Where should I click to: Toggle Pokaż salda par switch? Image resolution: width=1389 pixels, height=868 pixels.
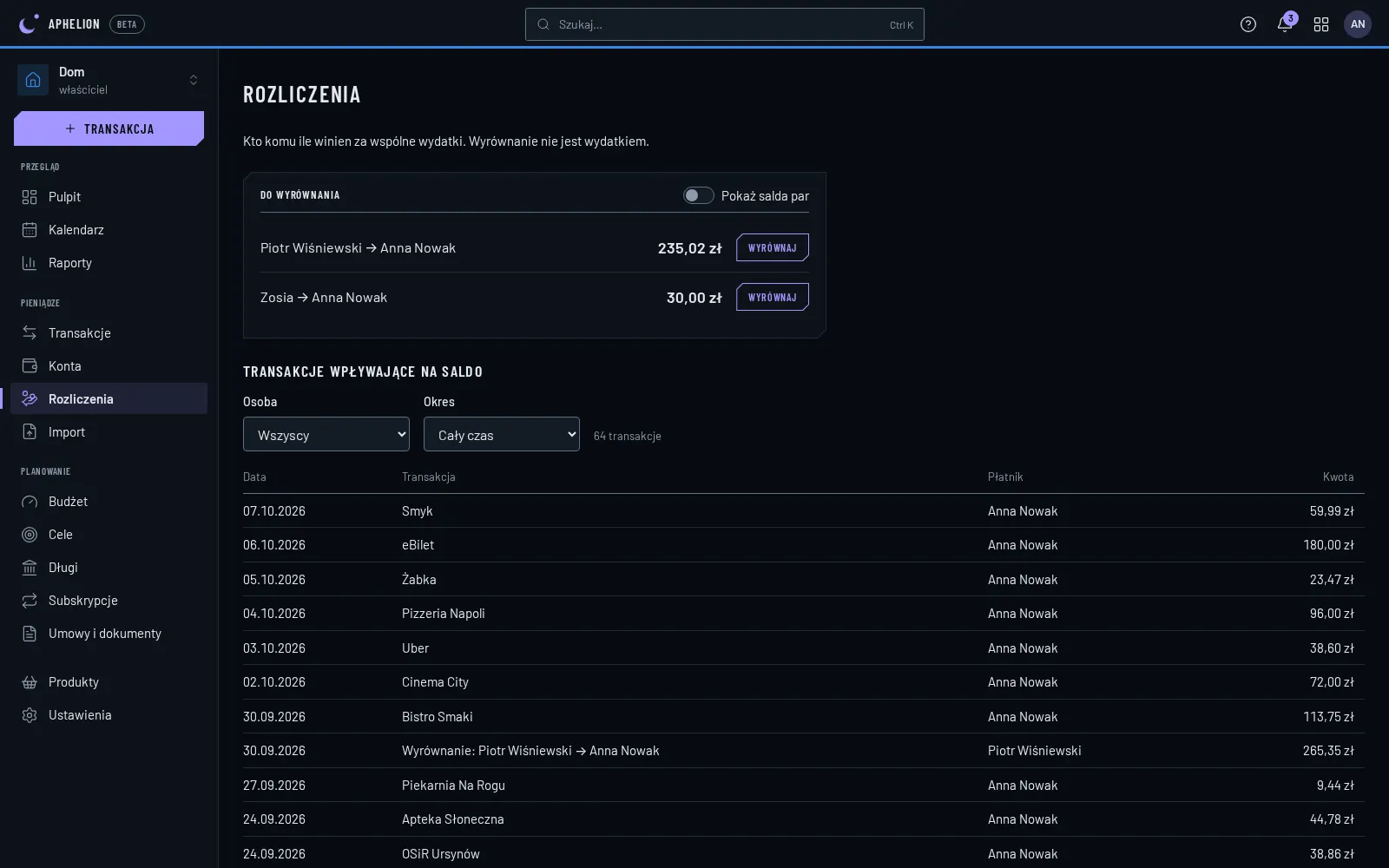pos(699,195)
